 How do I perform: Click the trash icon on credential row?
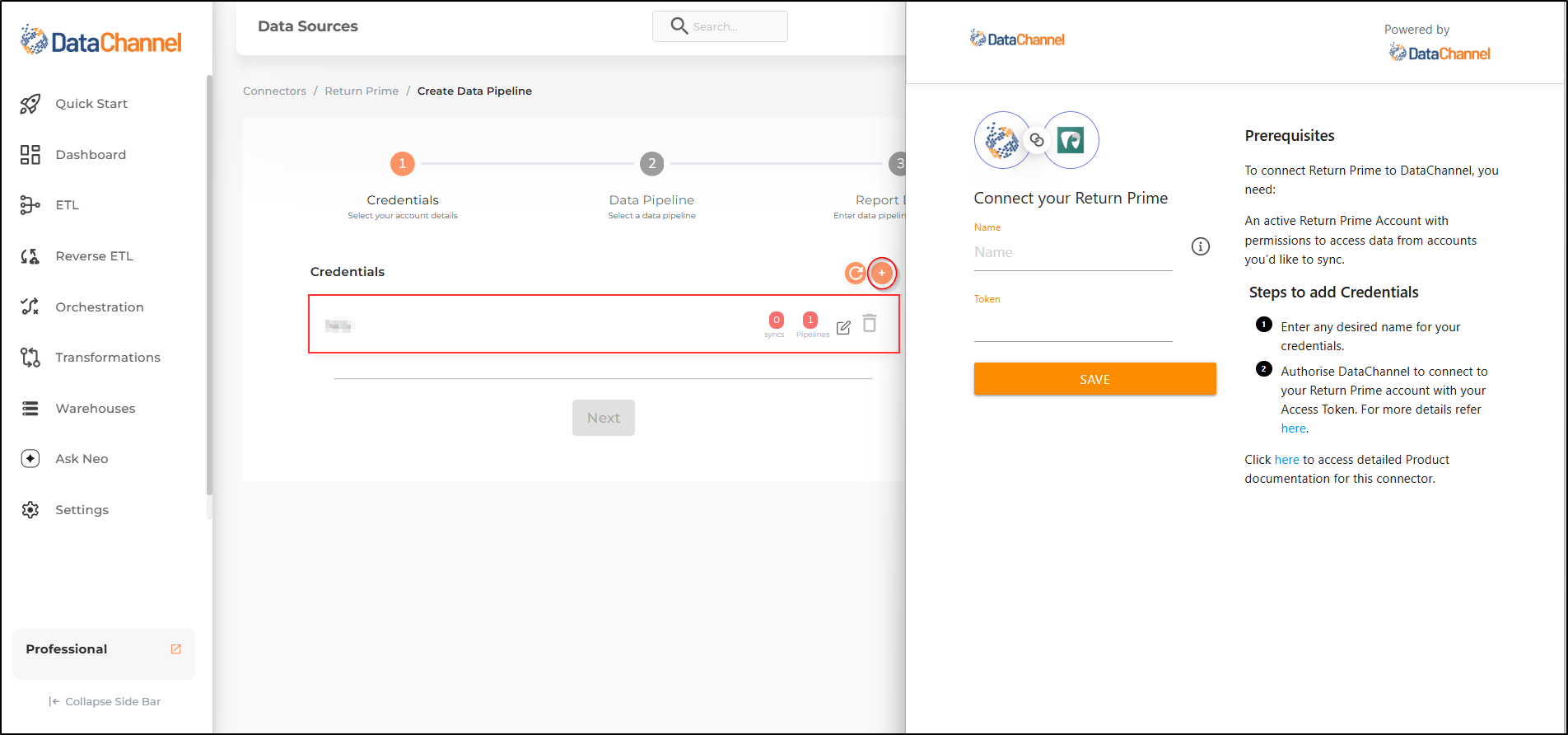(870, 323)
